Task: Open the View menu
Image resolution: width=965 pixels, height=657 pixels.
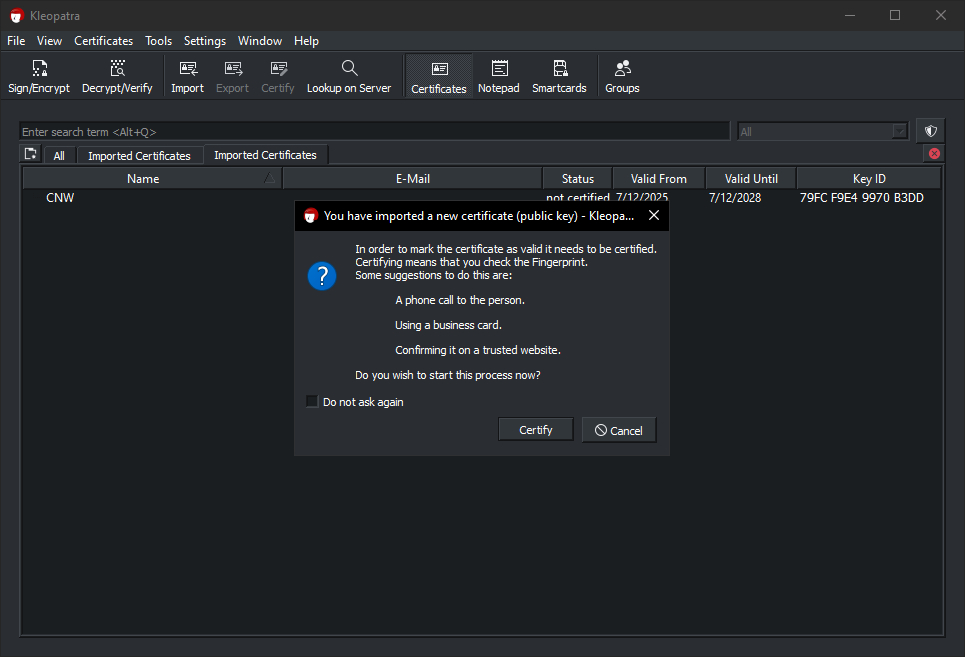Action: [x=49, y=41]
